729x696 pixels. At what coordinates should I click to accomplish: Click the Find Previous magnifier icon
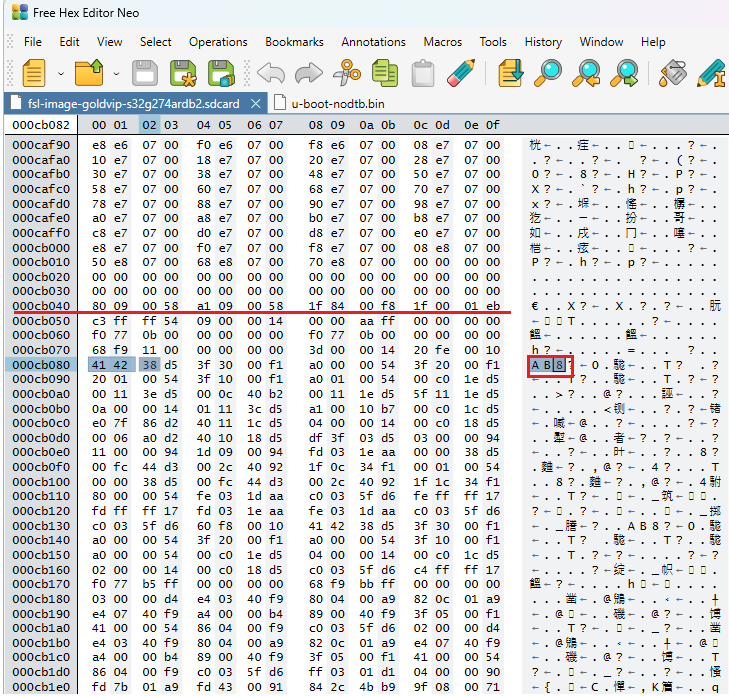click(x=587, y=73)
